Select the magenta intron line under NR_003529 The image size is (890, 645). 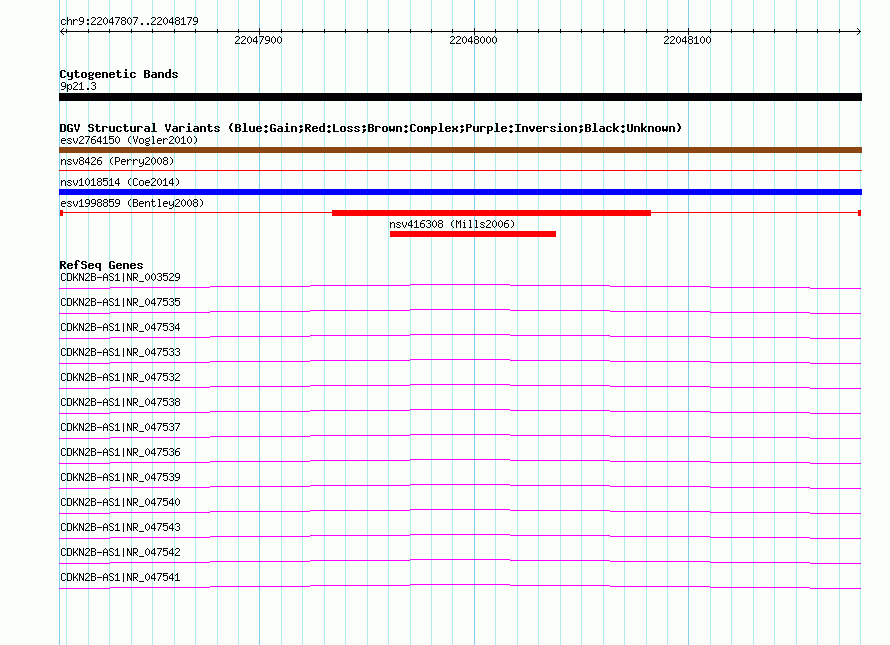tap(460, 285)
